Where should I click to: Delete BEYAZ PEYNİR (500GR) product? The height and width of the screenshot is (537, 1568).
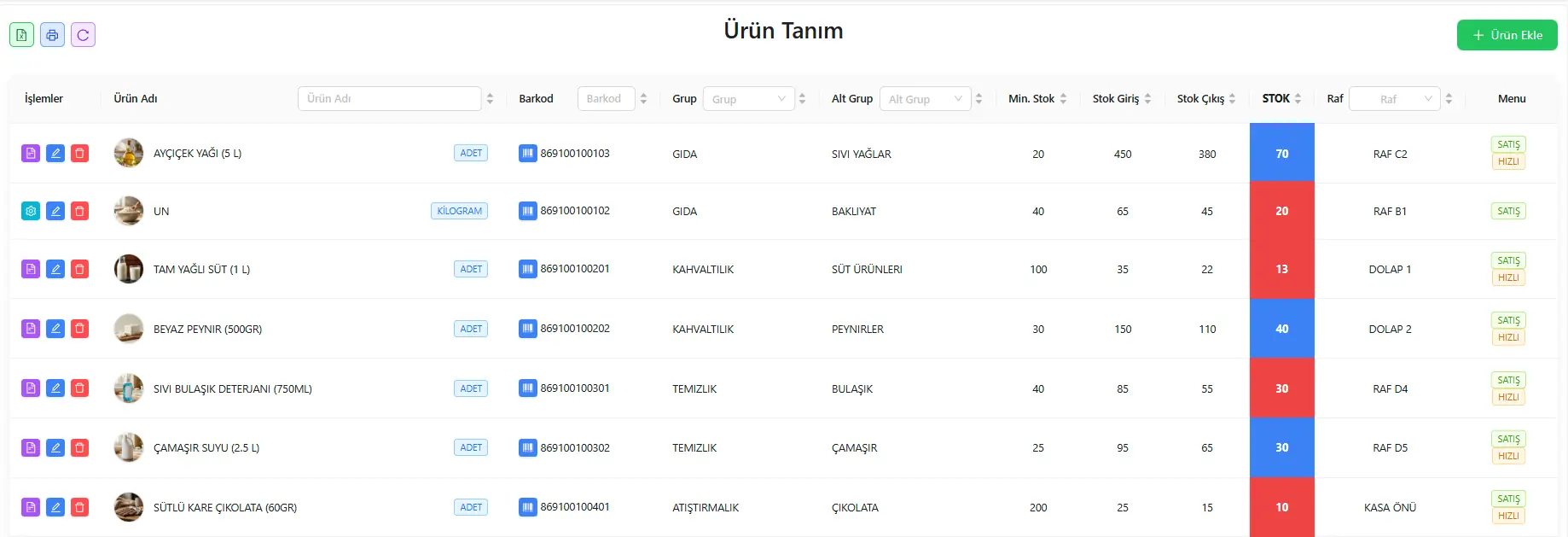click(79, 329)
